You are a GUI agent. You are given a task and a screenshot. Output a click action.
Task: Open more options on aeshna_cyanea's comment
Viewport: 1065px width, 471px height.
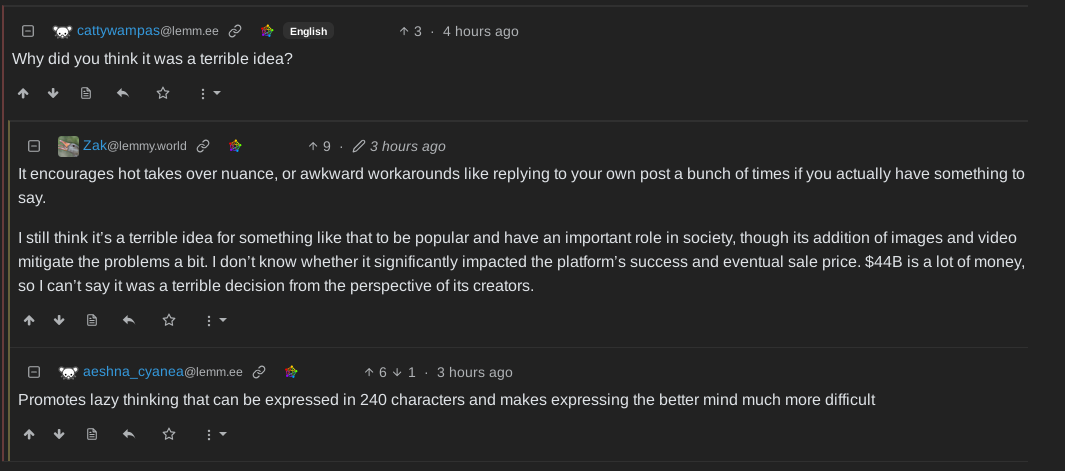coord(215,434)
